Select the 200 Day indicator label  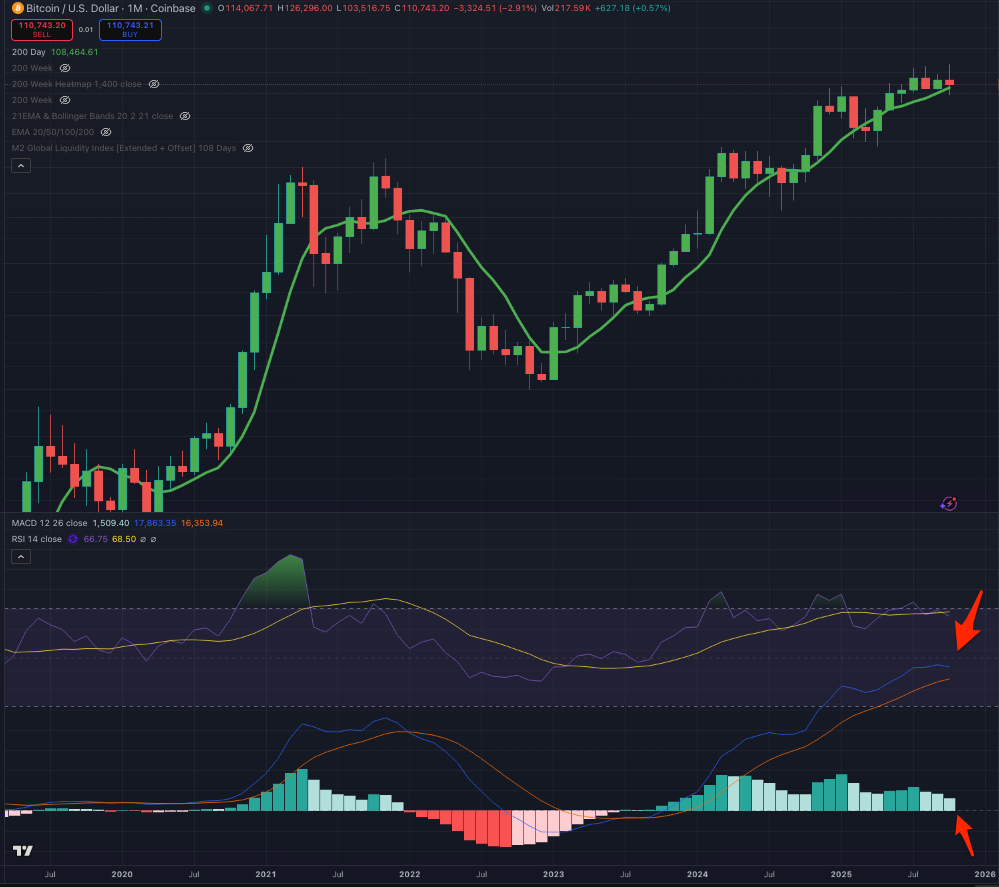coord(29,52)
